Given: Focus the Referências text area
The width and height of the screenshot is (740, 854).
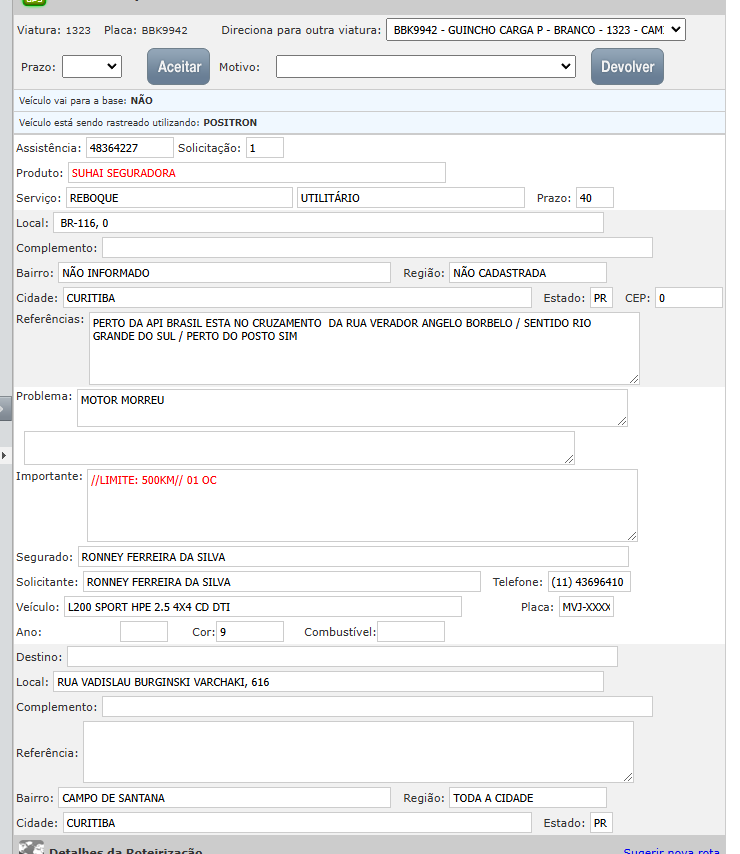Looking at the screenshot, I should 364,349.
